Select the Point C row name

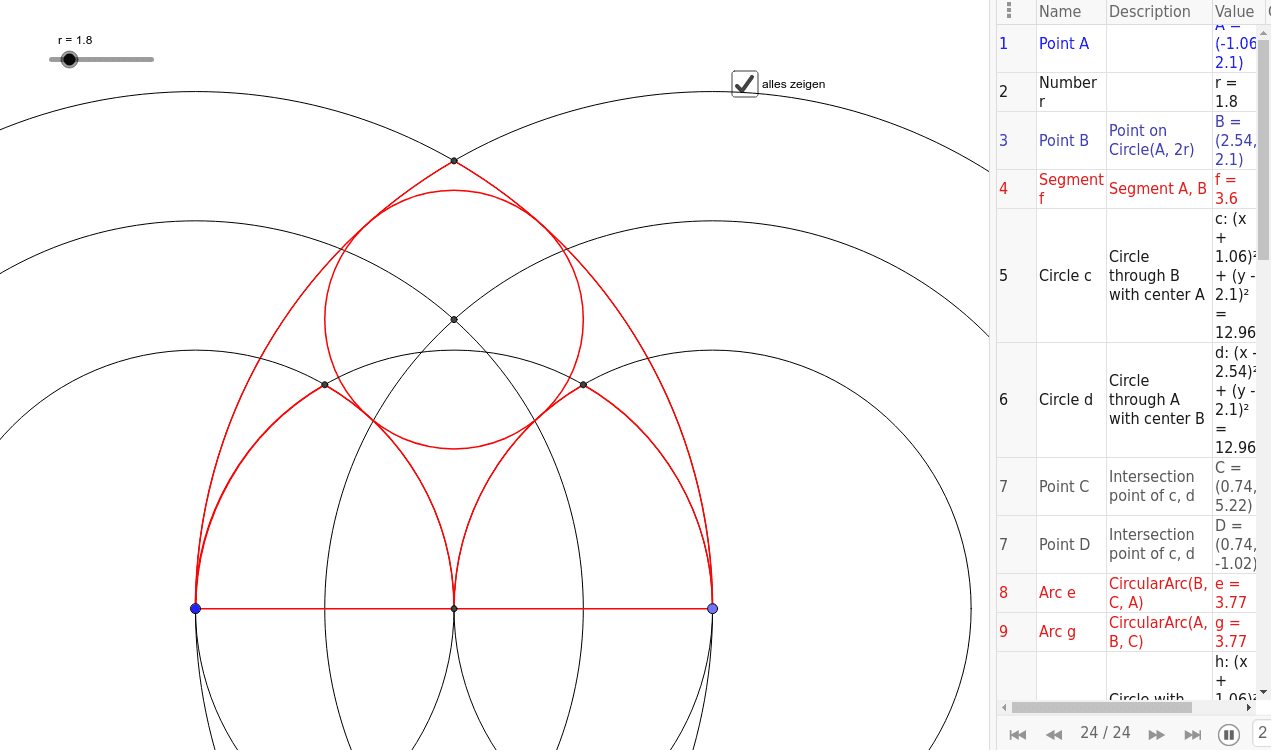click(x=1064, y=487)
